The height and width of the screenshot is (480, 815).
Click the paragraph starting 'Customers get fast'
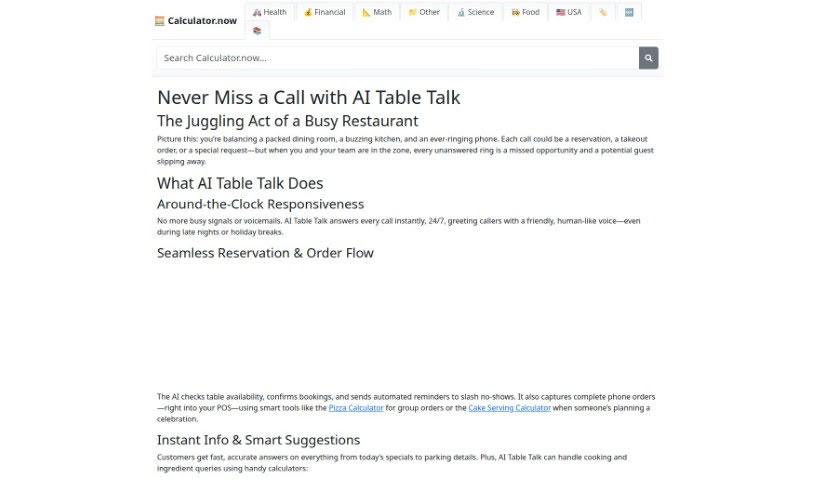pyautogui.click(x=392, y=463)
